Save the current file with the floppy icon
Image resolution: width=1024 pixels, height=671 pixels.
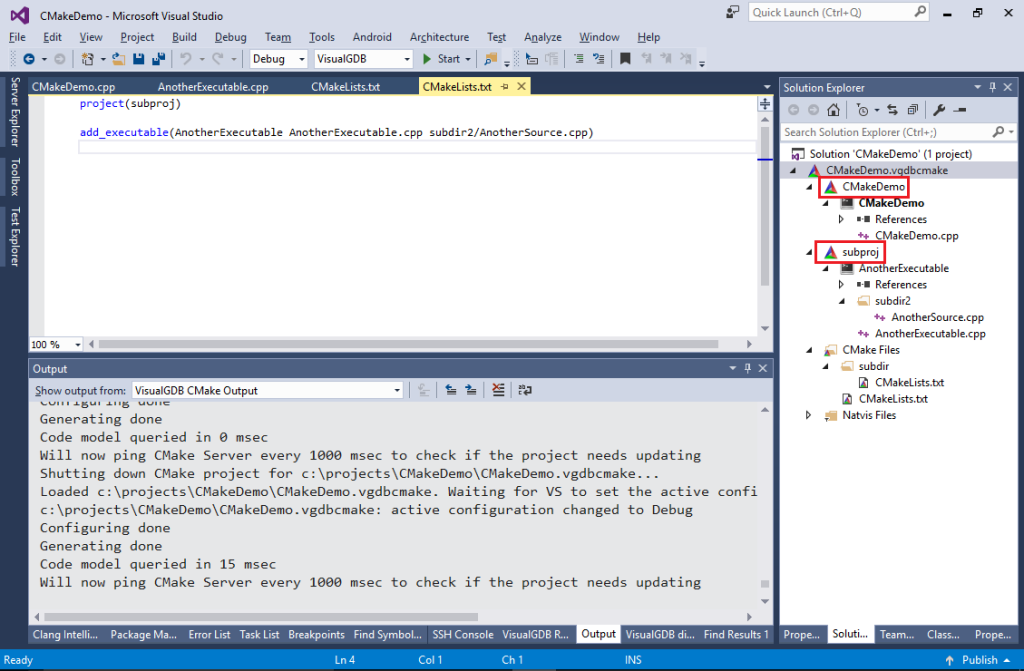138,59
